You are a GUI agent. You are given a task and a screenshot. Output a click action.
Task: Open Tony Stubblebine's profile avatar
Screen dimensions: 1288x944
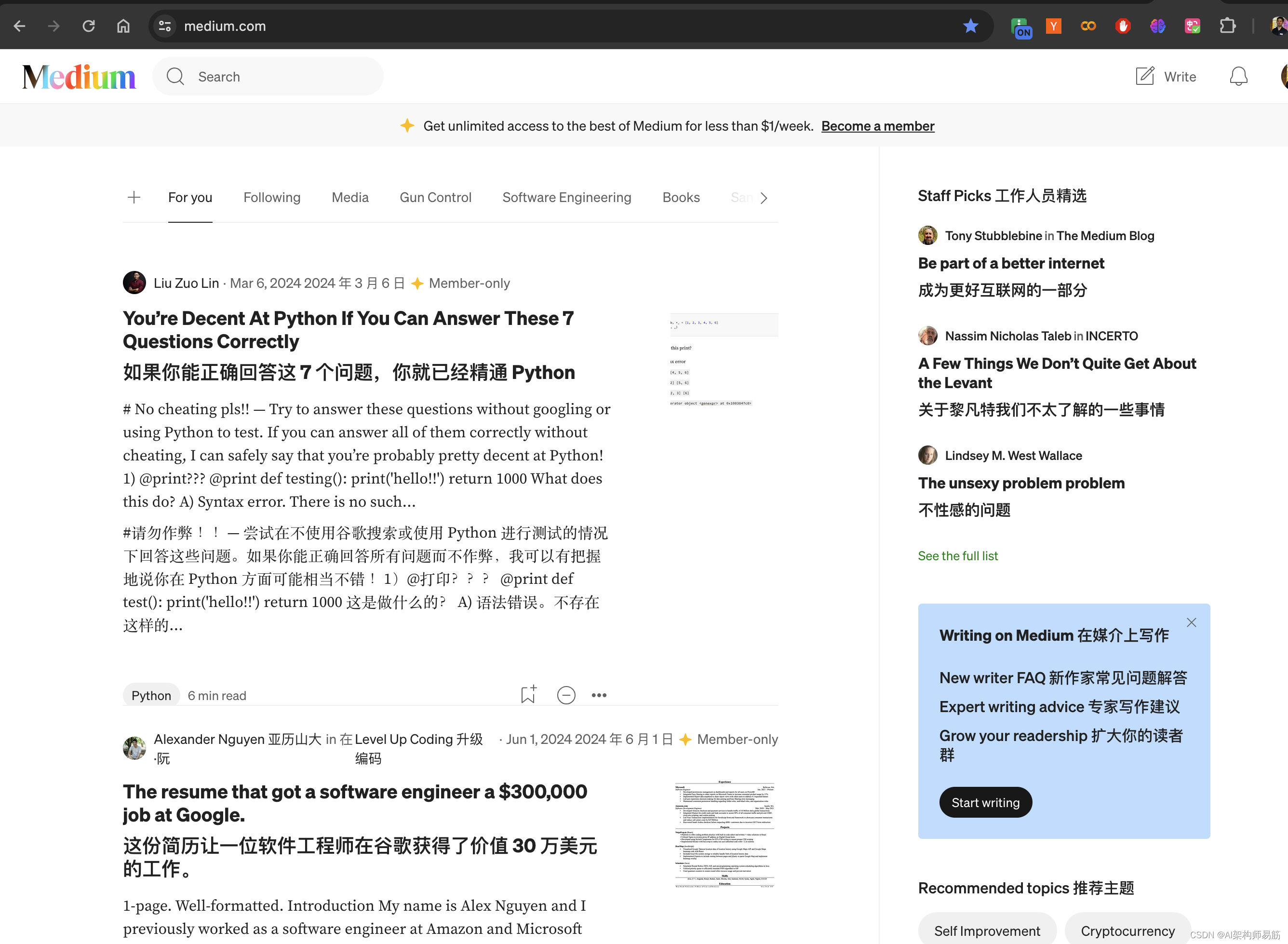(927, 235)
